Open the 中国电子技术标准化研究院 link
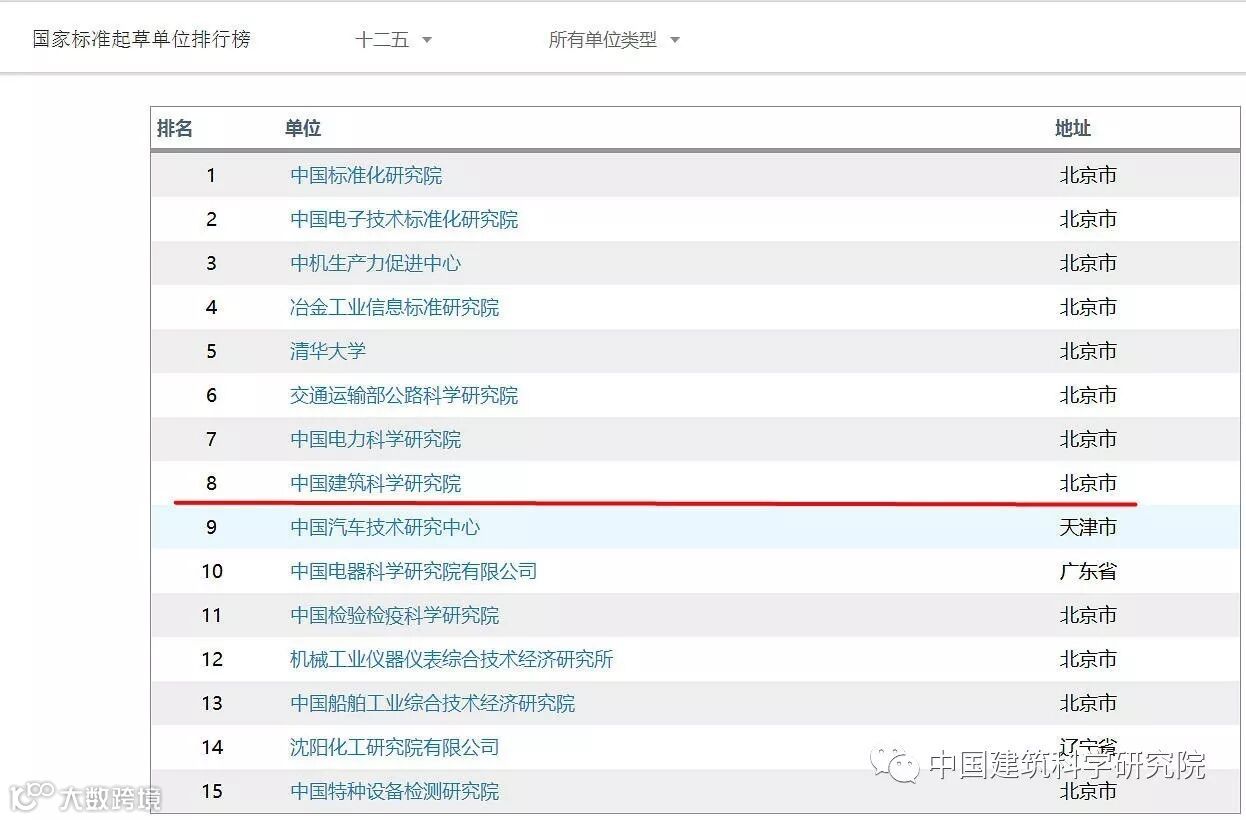 404,219
